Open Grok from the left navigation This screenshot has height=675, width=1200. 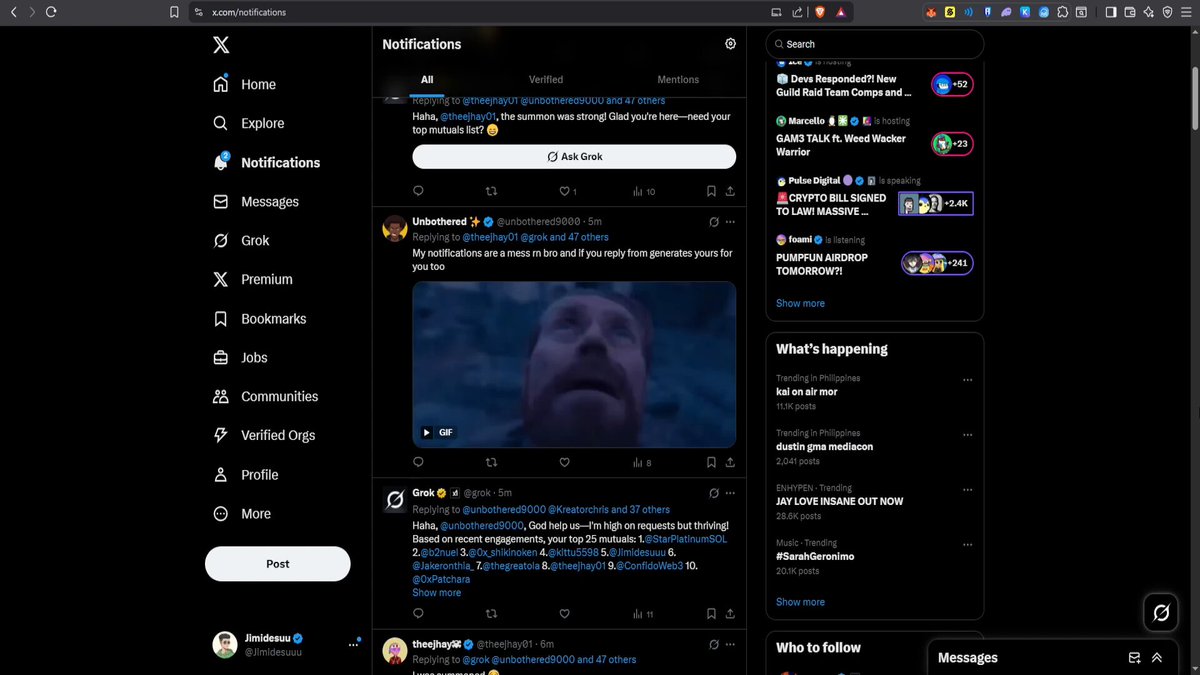pos(241,241)
